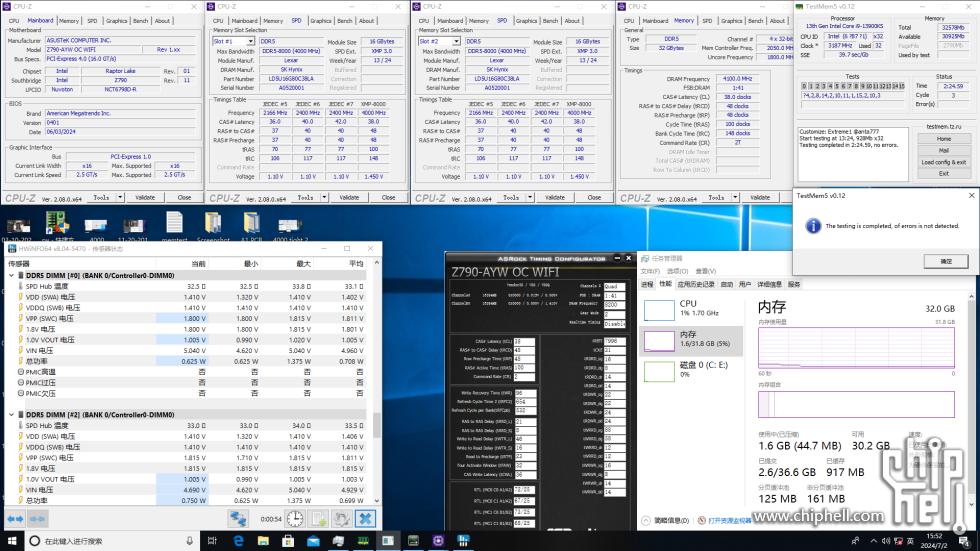The image size is (980, 551).
Task: Click the SPD Hub temperature icon for DIMM #0
Action: point(21,286)
